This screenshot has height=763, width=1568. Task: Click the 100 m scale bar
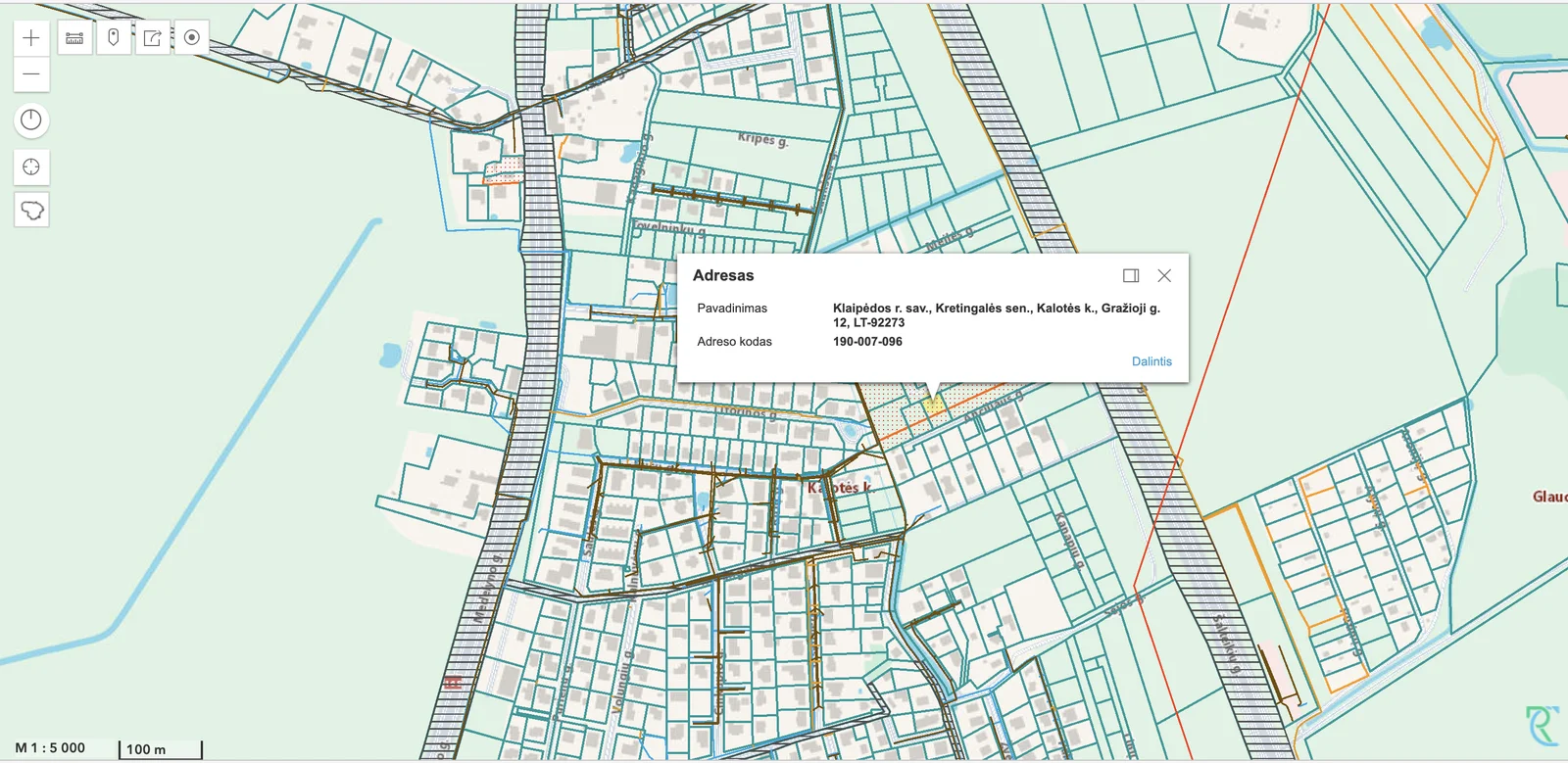pos(161,749)
